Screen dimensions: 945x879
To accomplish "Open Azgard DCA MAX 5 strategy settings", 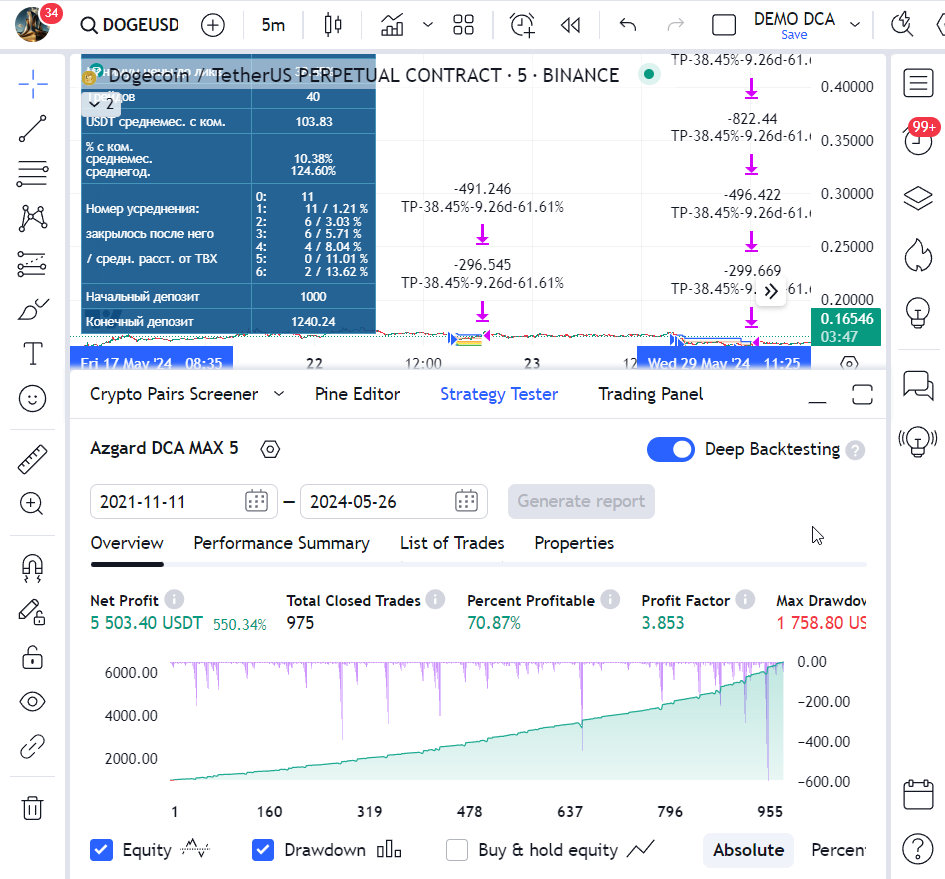I will [x=270, y=449].
